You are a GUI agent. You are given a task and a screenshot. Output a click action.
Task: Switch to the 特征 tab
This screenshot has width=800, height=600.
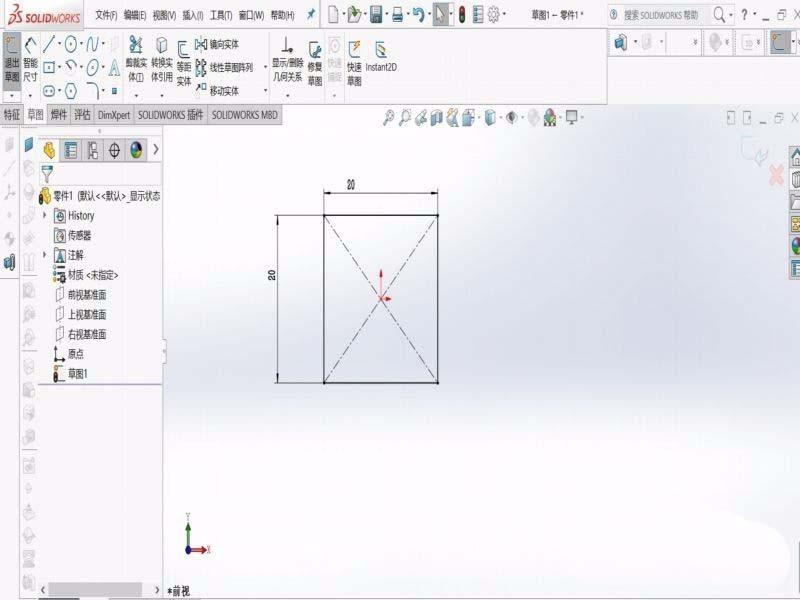pos(13,115)
